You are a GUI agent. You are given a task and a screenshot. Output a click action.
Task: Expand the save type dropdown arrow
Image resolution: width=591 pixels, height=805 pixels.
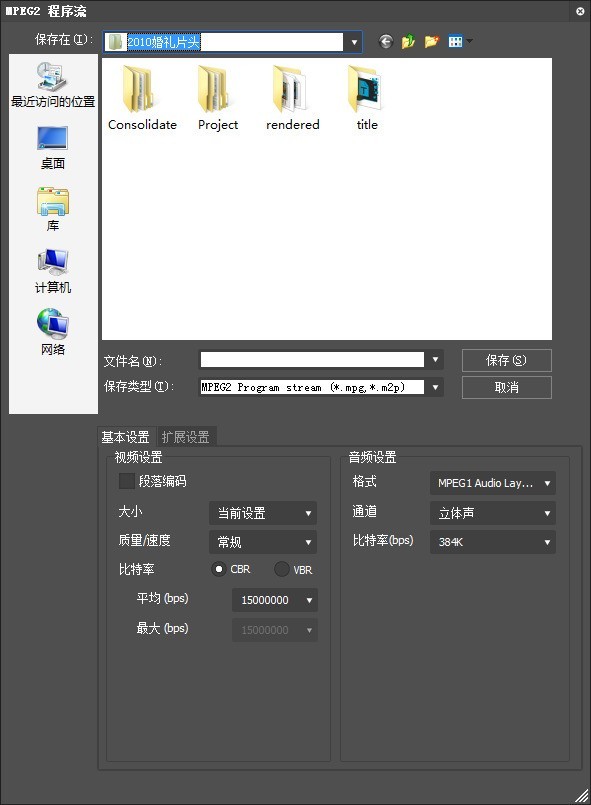coord(435,387)
